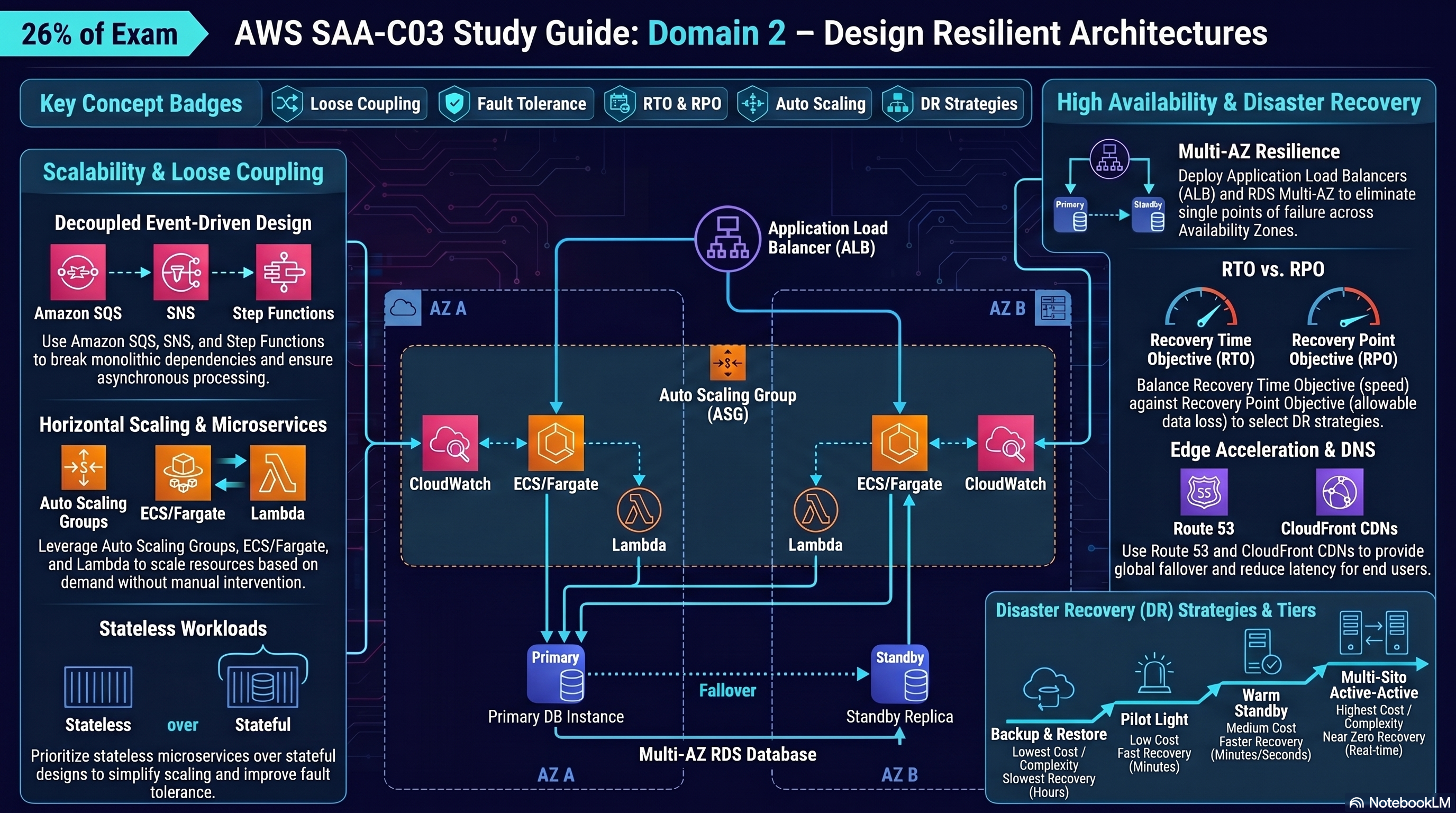Select 'Disaster Recovery (DR) Strategies & Tiers' heading
The image size is (1456, 813).
tap(1156, 611)
